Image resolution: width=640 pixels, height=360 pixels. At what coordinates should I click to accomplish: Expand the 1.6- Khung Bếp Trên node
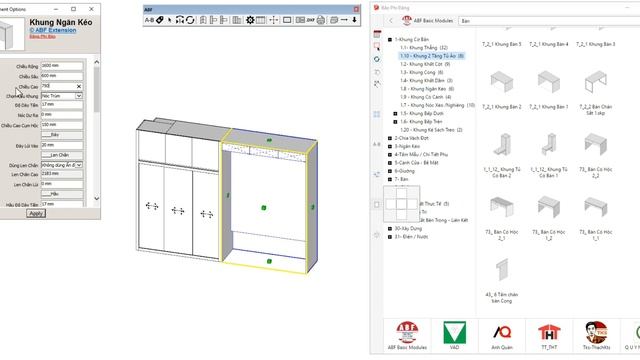(395, 122)
